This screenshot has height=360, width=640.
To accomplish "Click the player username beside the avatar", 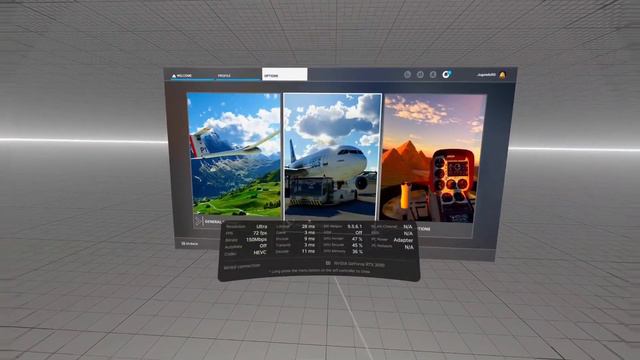I will 486,75.
